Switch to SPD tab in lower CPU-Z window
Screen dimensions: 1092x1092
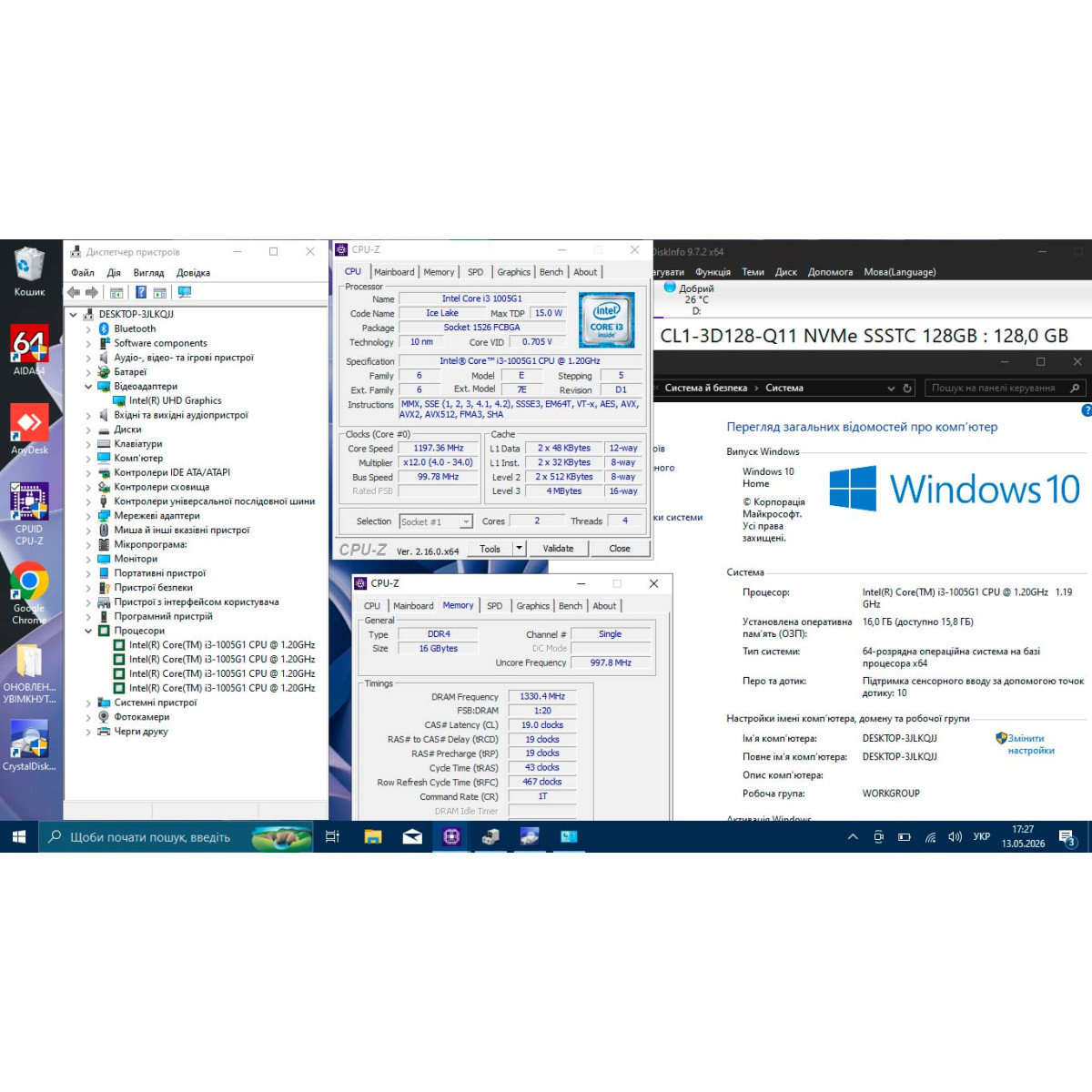click(494, 606)
